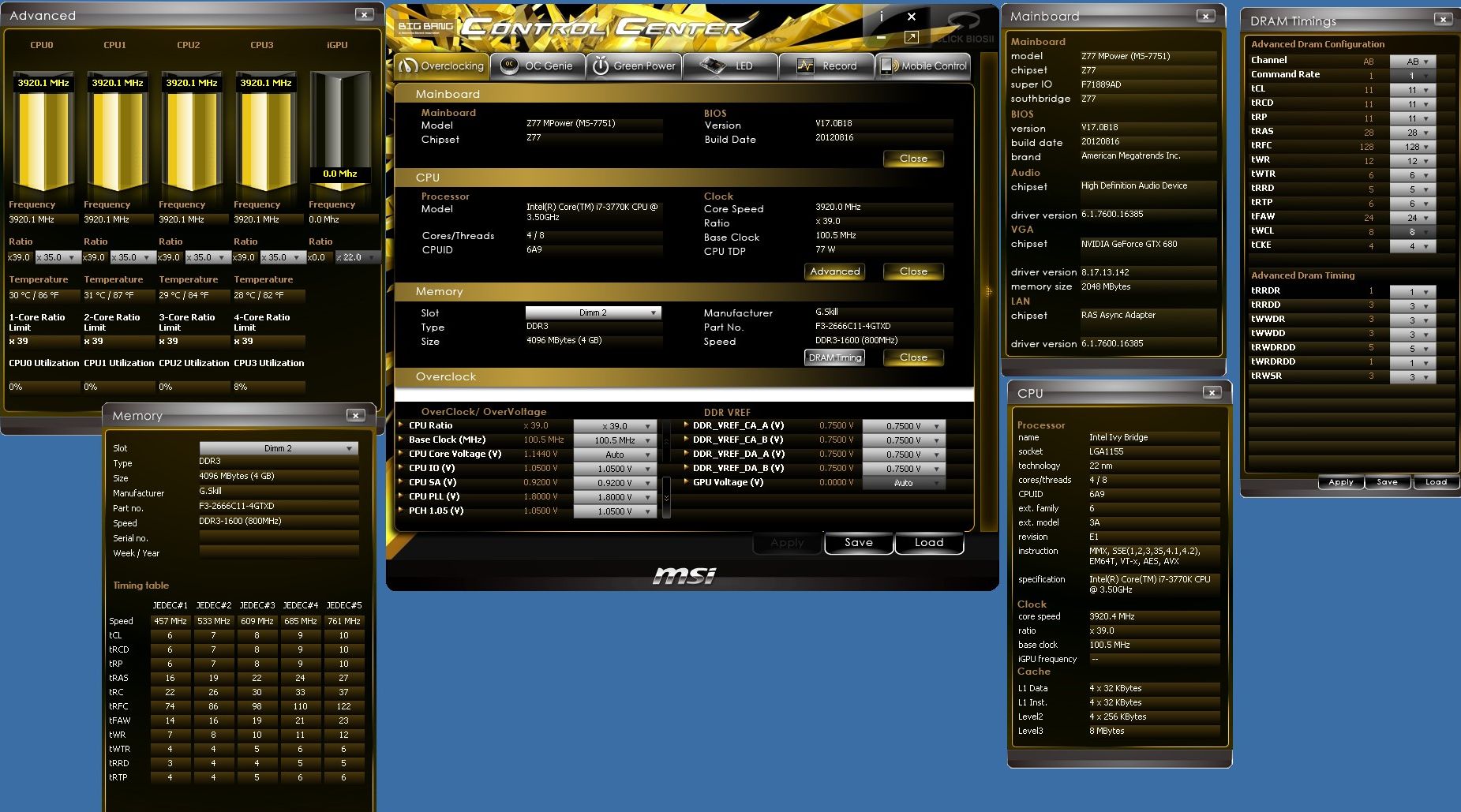The image size is (1461, 812).
Task: Click the side panel arrow on Control Center right edge
Action: [x=988, y=292]
